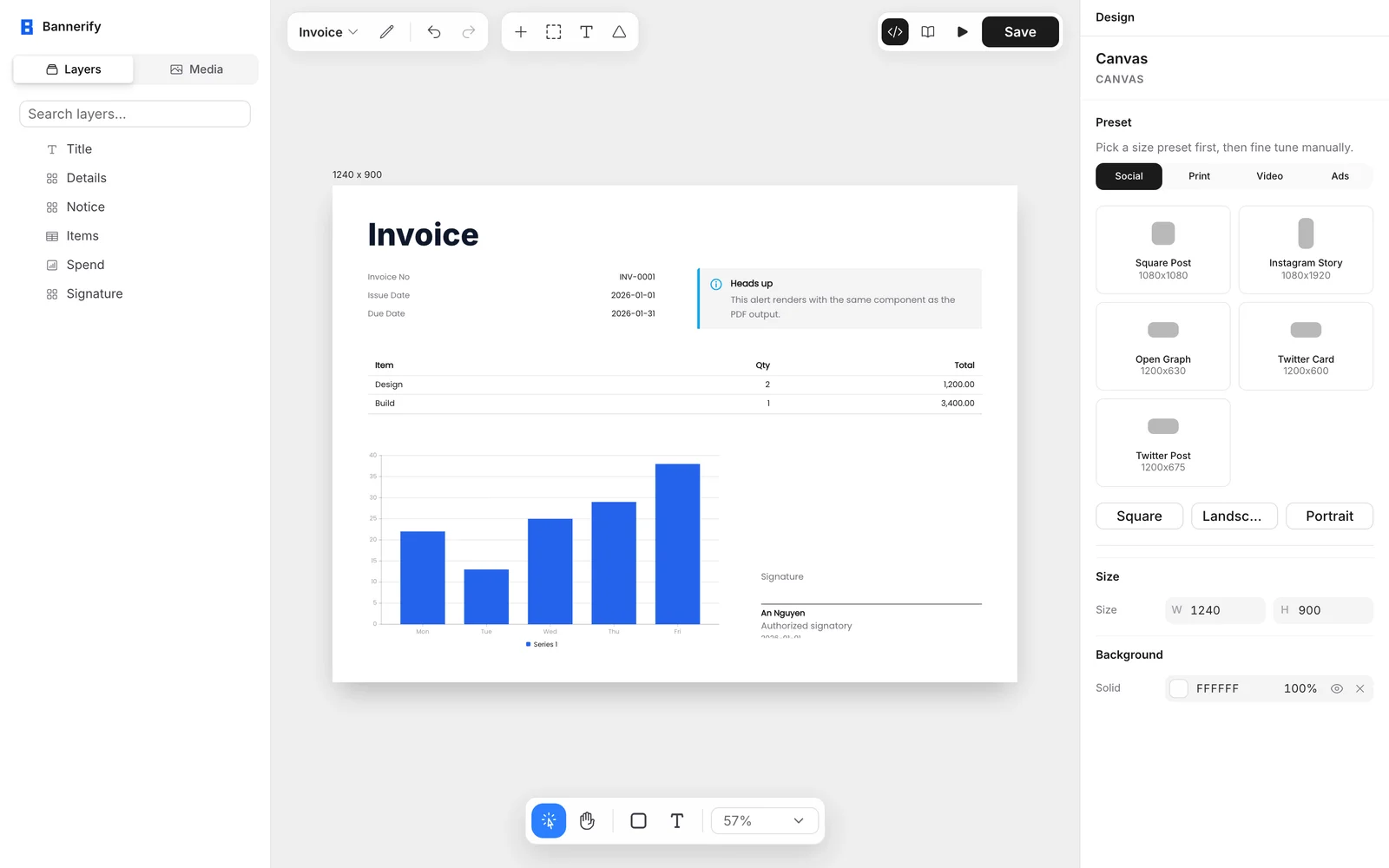Choose the Instagram Story preset

(1306, 250)
